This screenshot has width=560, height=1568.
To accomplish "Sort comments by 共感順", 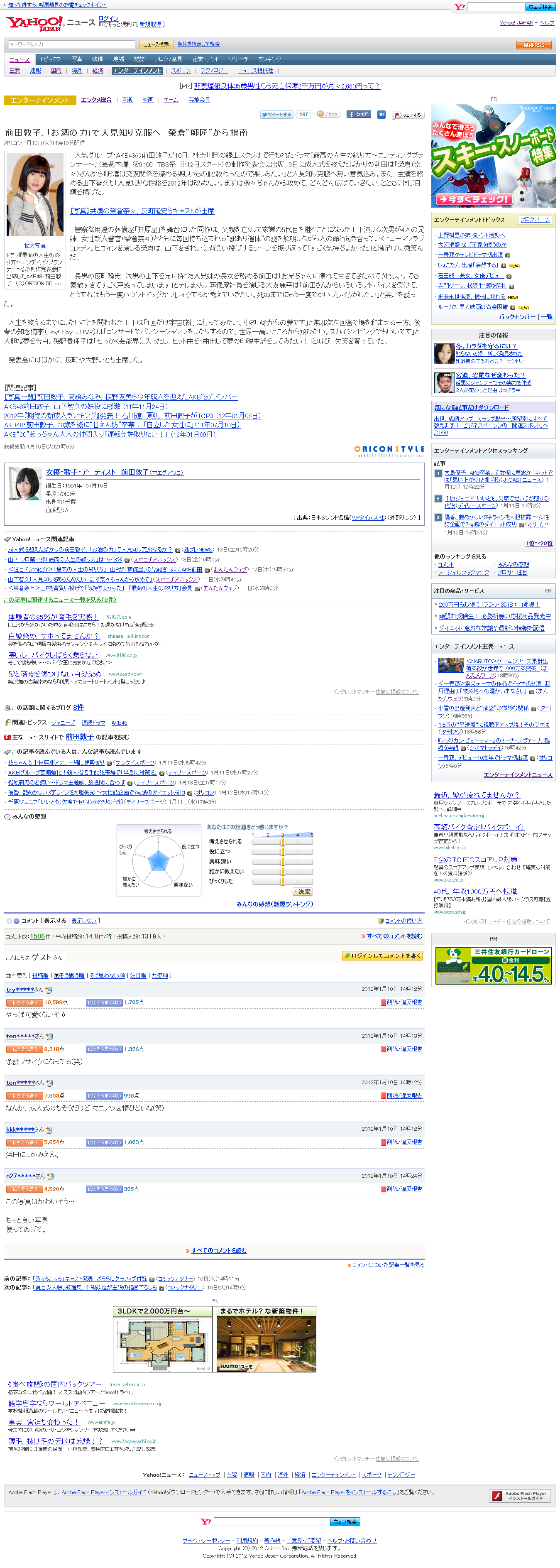I will pyautogui.click(x=159, y=975).
